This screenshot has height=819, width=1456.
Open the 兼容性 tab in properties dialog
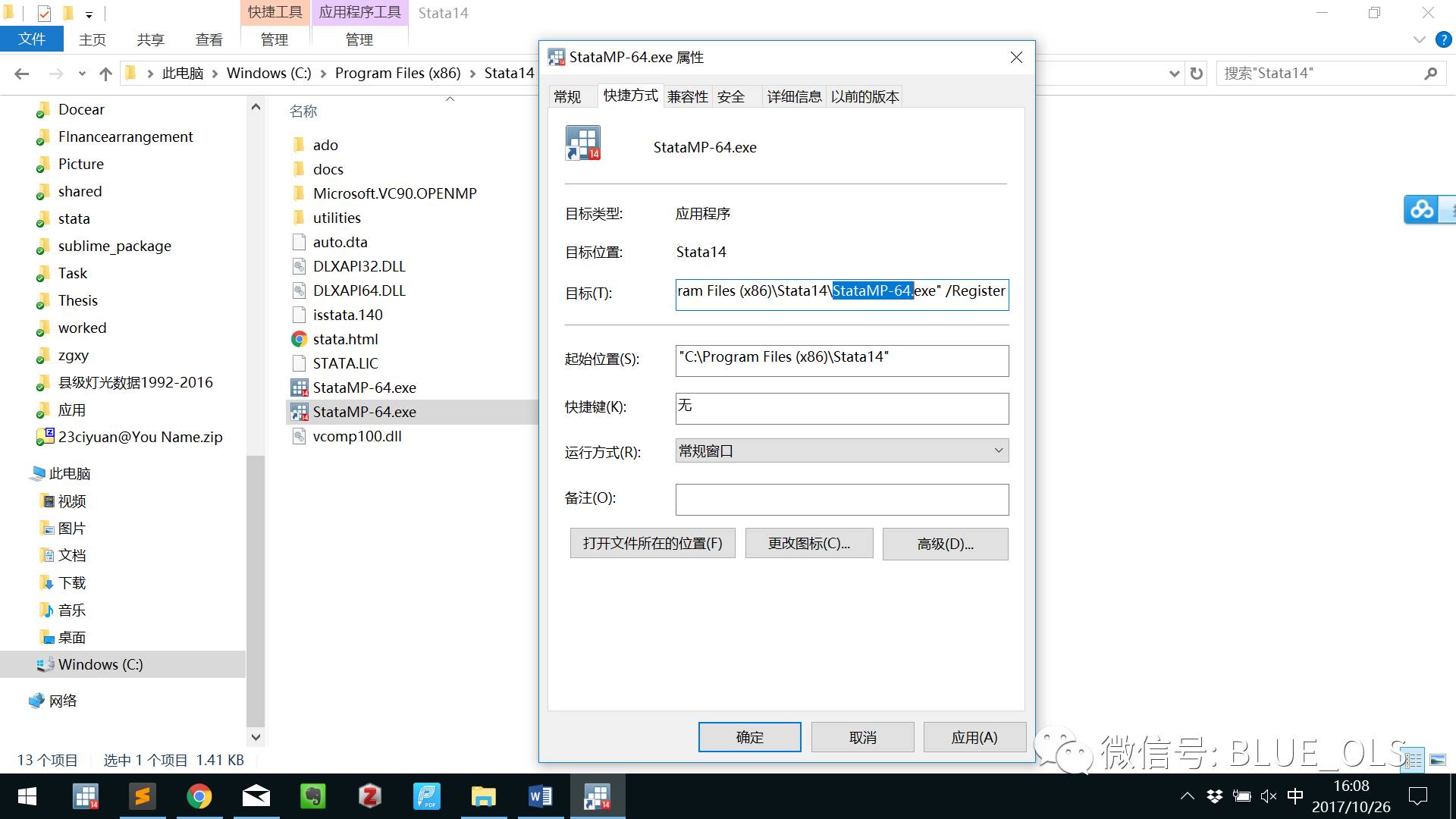[687, 96]
